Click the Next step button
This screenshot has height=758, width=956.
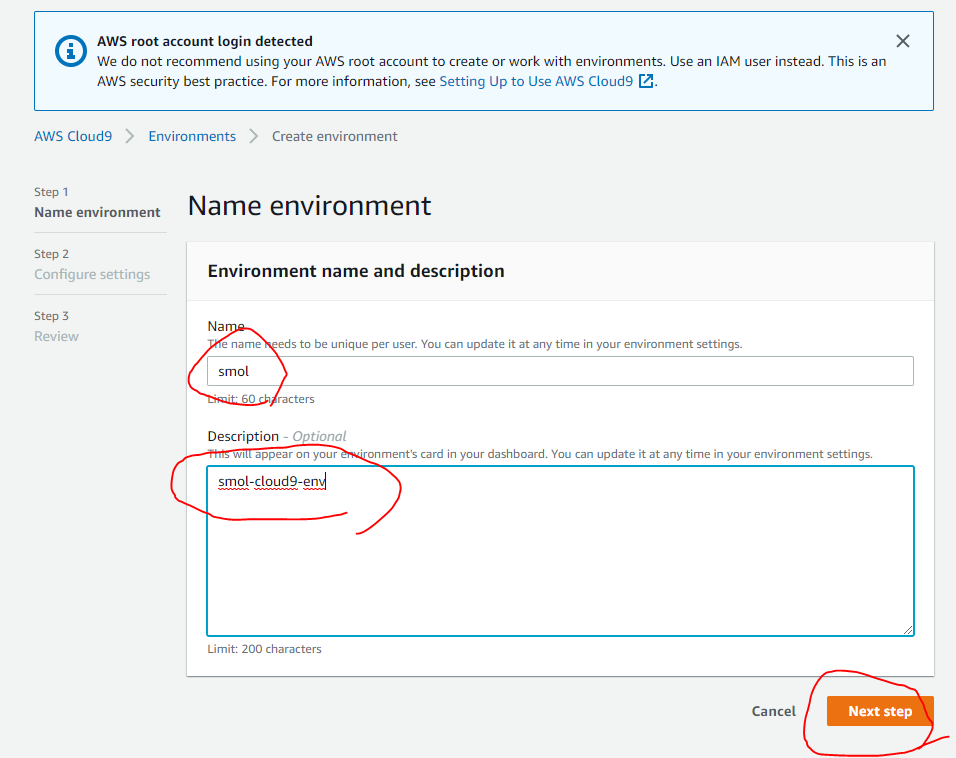880,711
